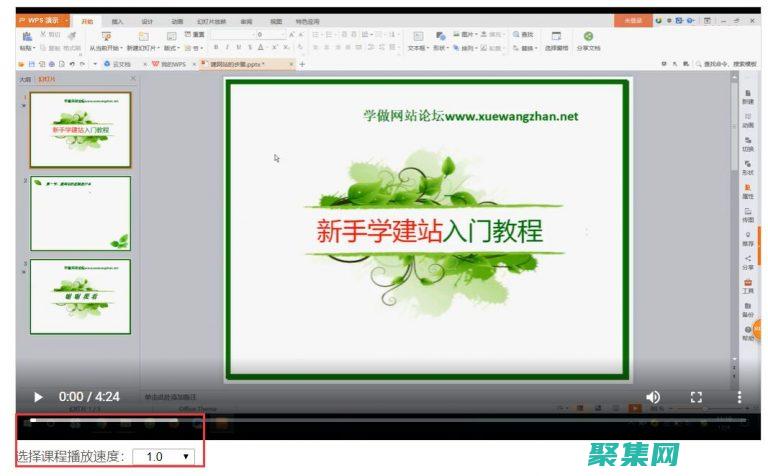The height and width of the screenshot is (476, 768).
Task: Open the 新建幻灯片 dropdown arrow
Action: coord(159,48)
